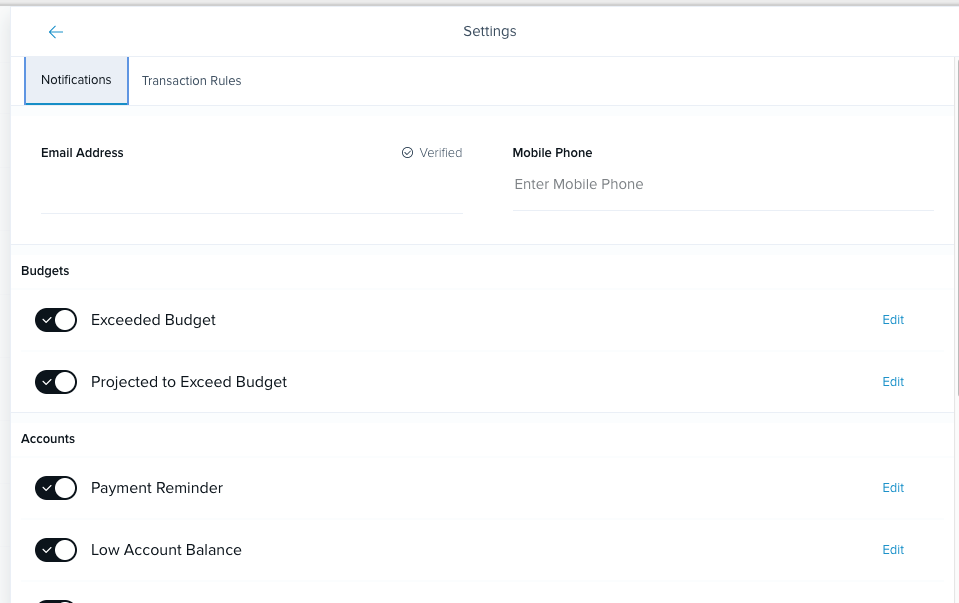This screenshot has height=603, width=959.
Task: Switch off Low Account Balance notifications
Action: click(x=56, y=550)
